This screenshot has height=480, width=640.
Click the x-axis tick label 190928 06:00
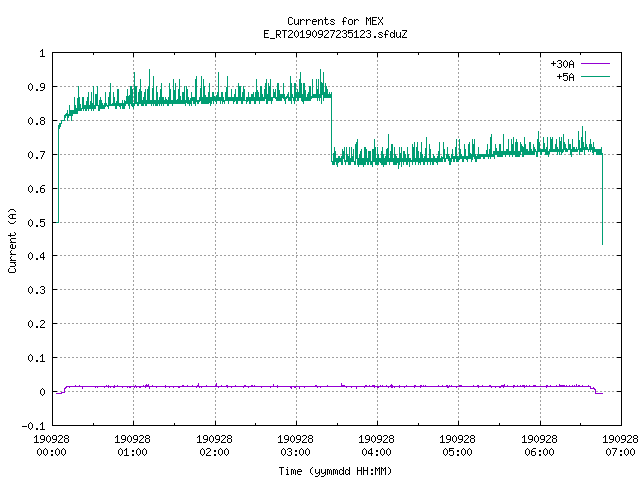539,445
